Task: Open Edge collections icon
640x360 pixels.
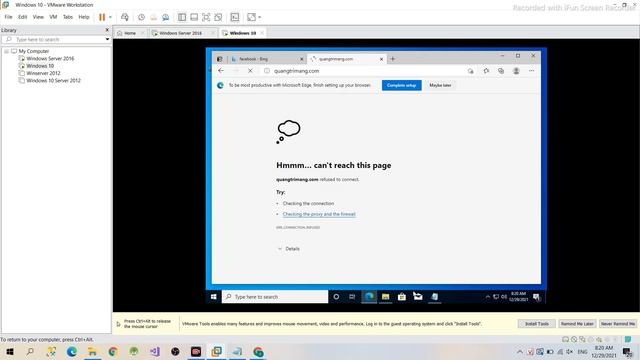Action: 501,71
